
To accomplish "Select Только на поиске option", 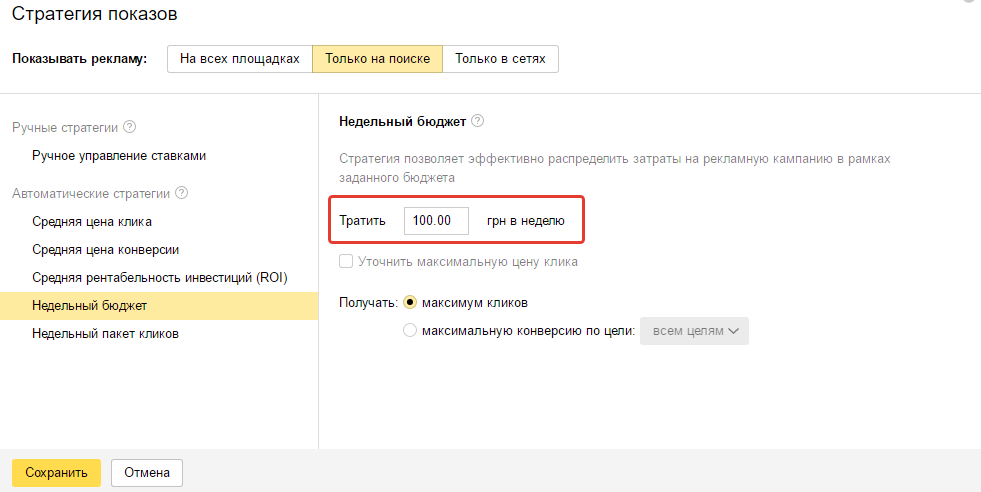I will point(377,59).
